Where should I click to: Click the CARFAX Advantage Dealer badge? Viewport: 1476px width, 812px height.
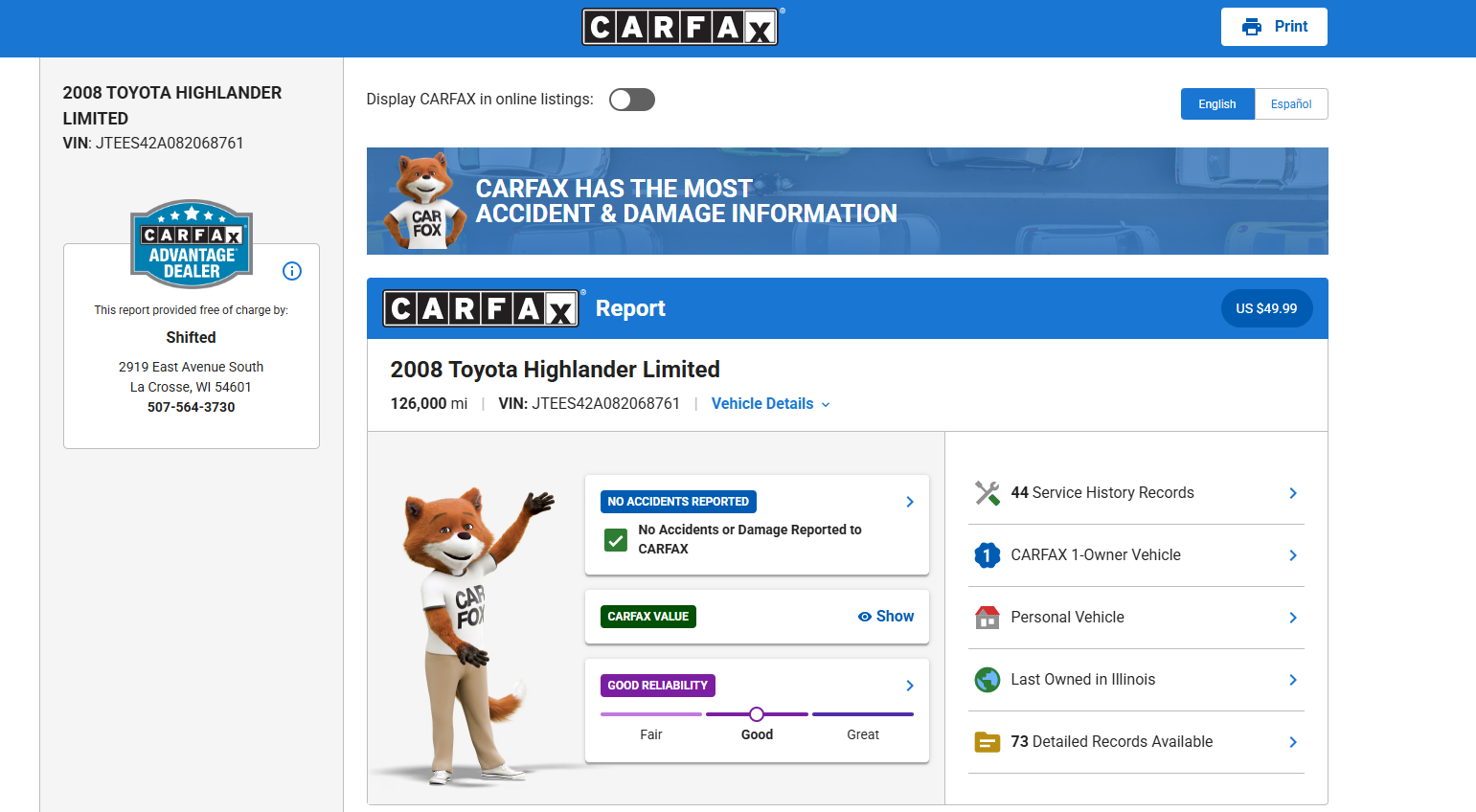192,244
